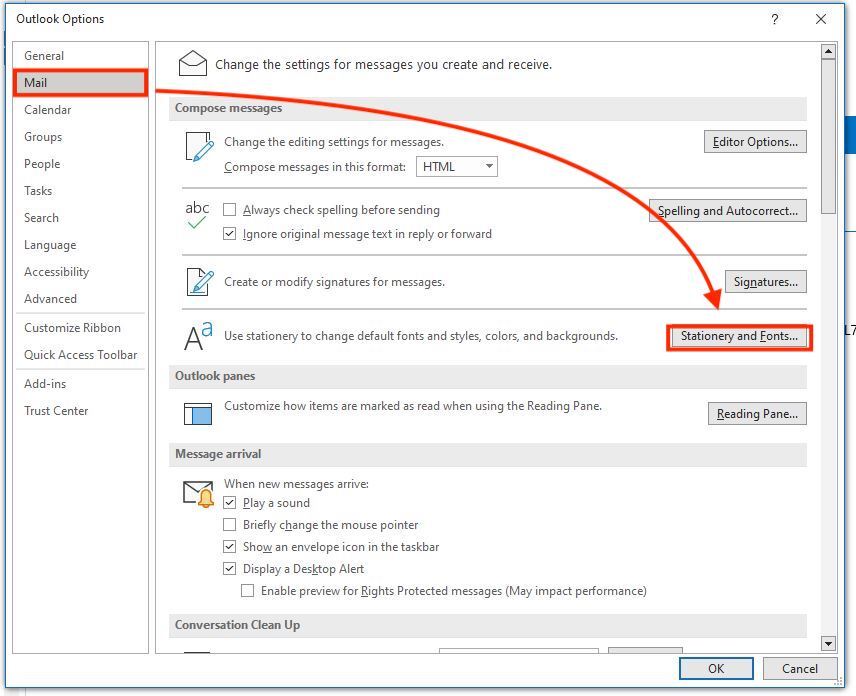Open Add-ins settings
The image size is (856, 696).
point(80,384)
